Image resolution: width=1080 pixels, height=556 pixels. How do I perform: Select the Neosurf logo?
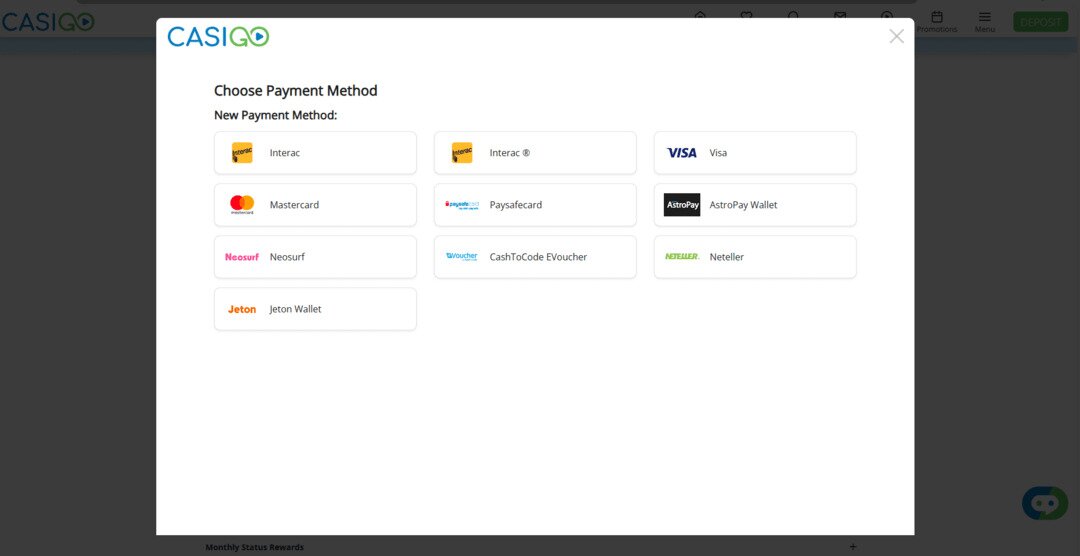242,257
